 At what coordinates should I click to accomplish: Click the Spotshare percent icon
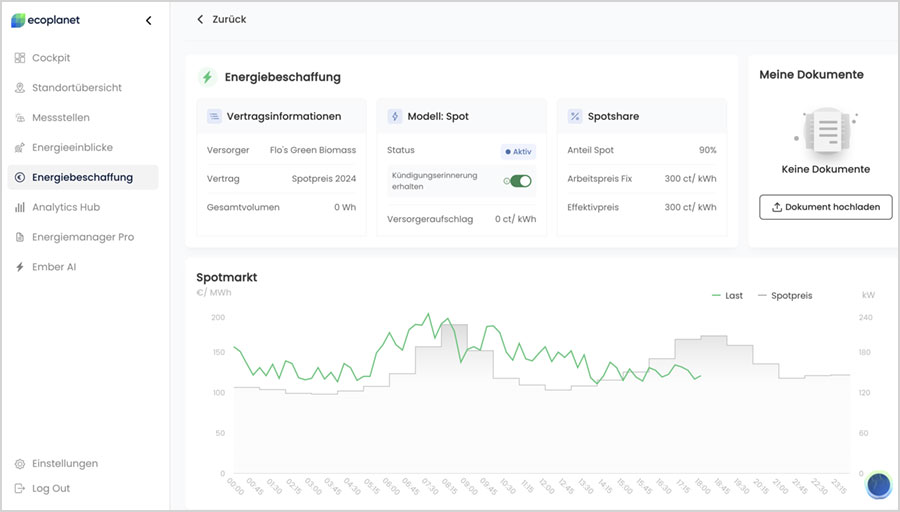[575, 117]
